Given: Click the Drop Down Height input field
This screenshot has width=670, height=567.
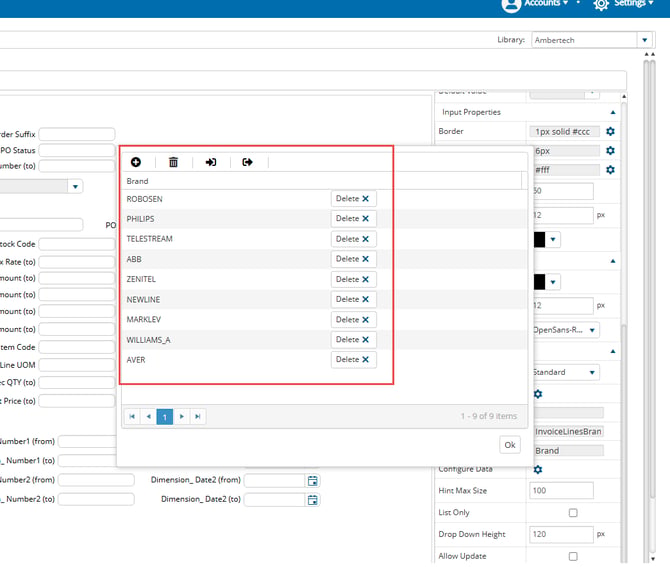Looking at the screenshot, I should pyautogui.click(x=561, y=534).
